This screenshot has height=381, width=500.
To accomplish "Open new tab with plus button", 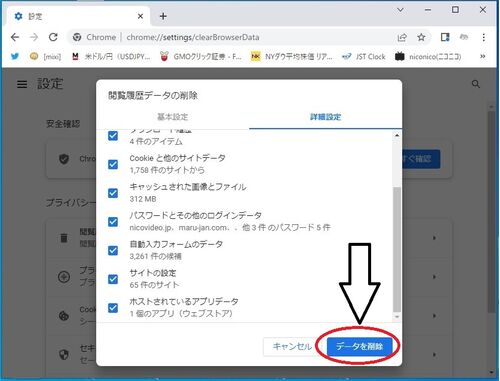I will coord(163,16).
